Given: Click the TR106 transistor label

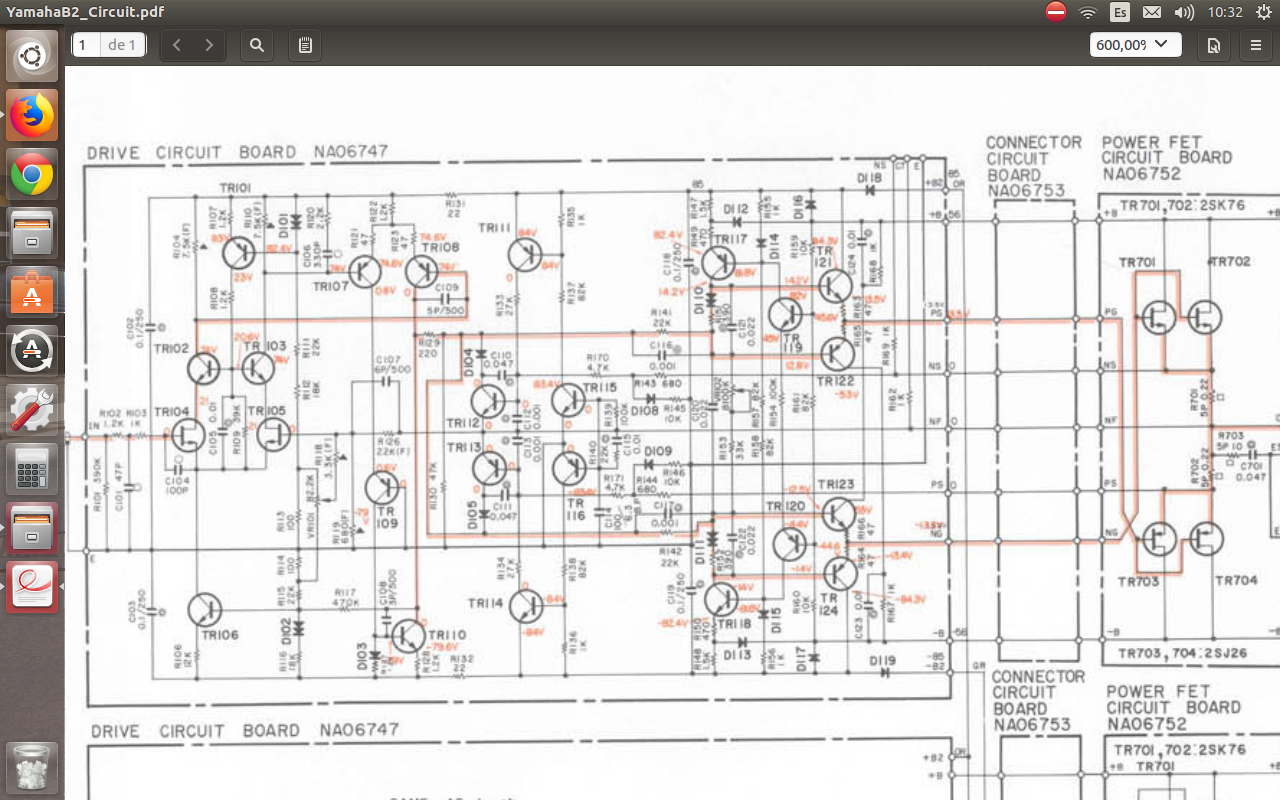Looking at the screenshot, I should (x=220, y=635).
